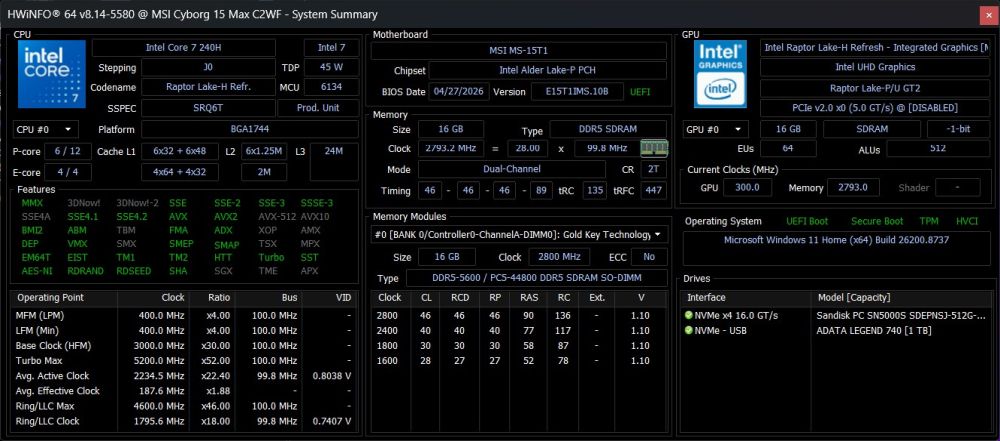Click the L3 cache value 24M
The image size is (1000, 441).
[334, 162]
